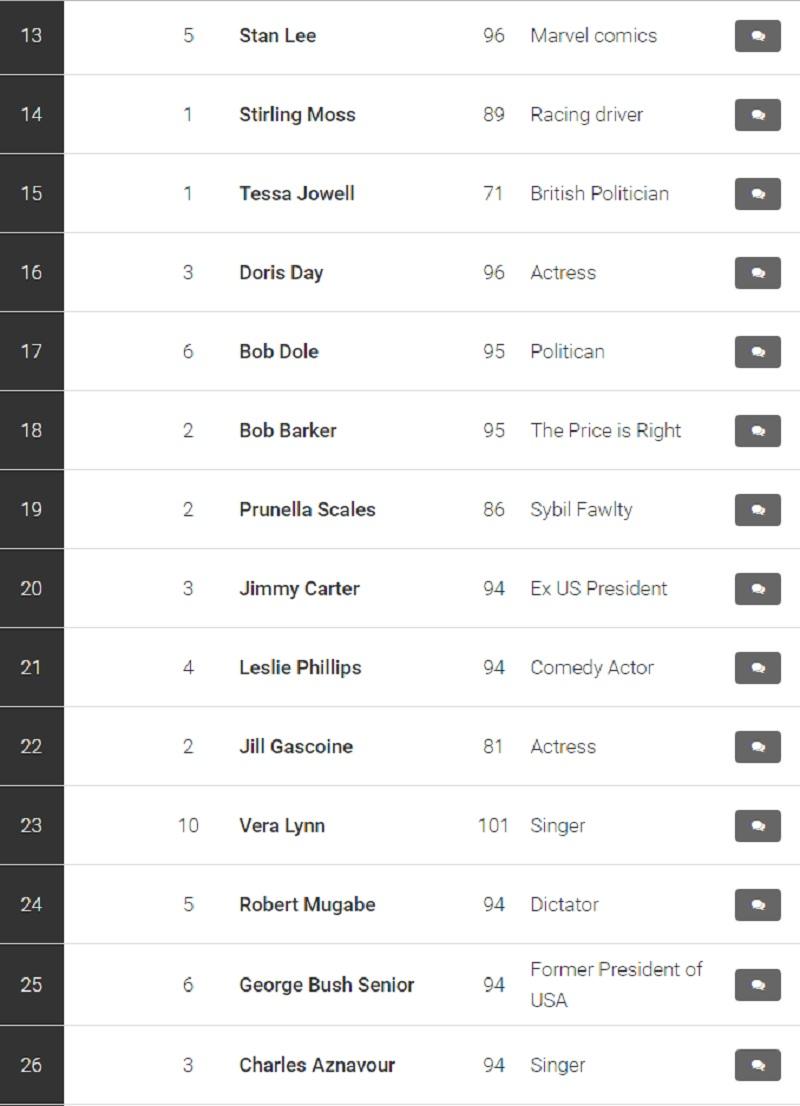Select the Vera Lynn name
Image resolution: width=800 pixels, height=1106 pixels.
(x=281, y=826)
